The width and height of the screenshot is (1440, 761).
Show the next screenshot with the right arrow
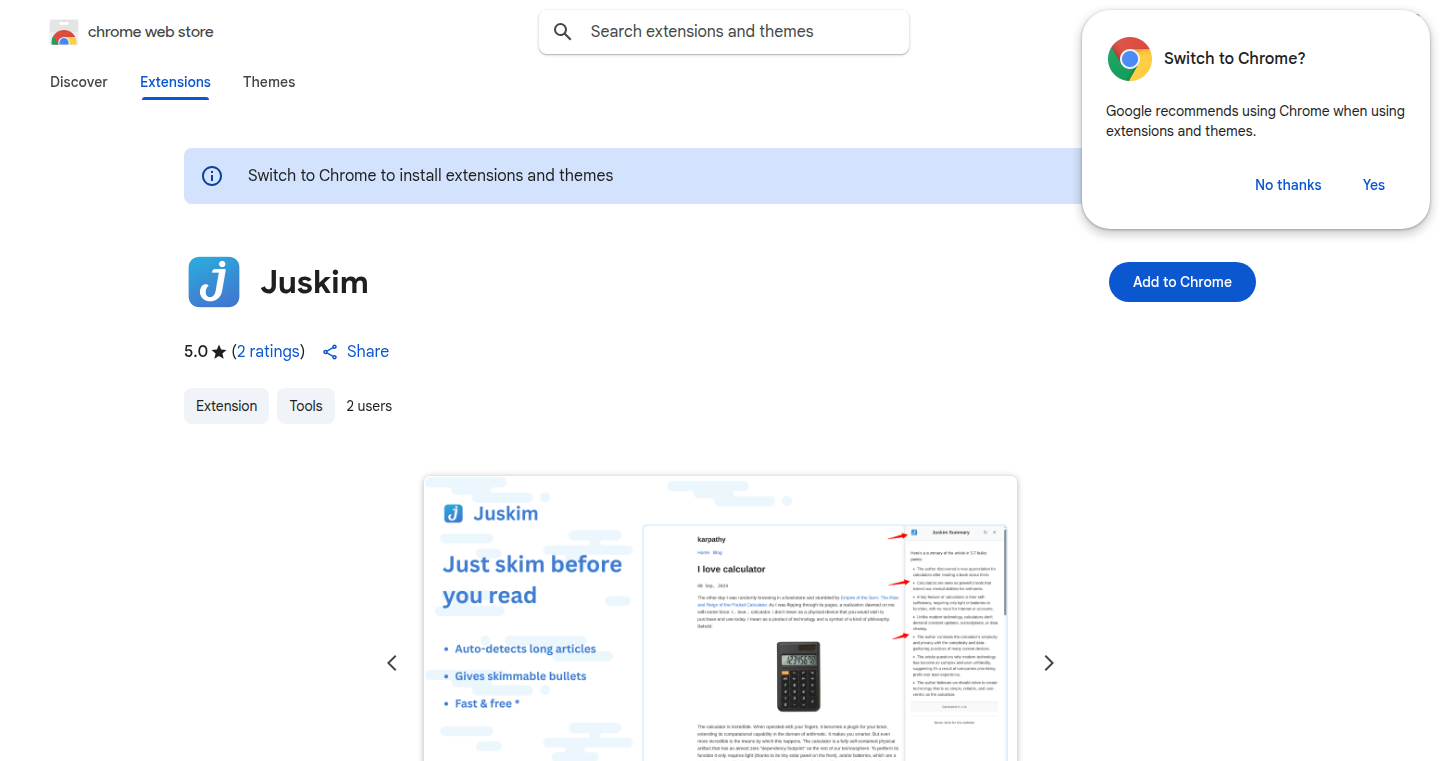[x=1049, y=663]
